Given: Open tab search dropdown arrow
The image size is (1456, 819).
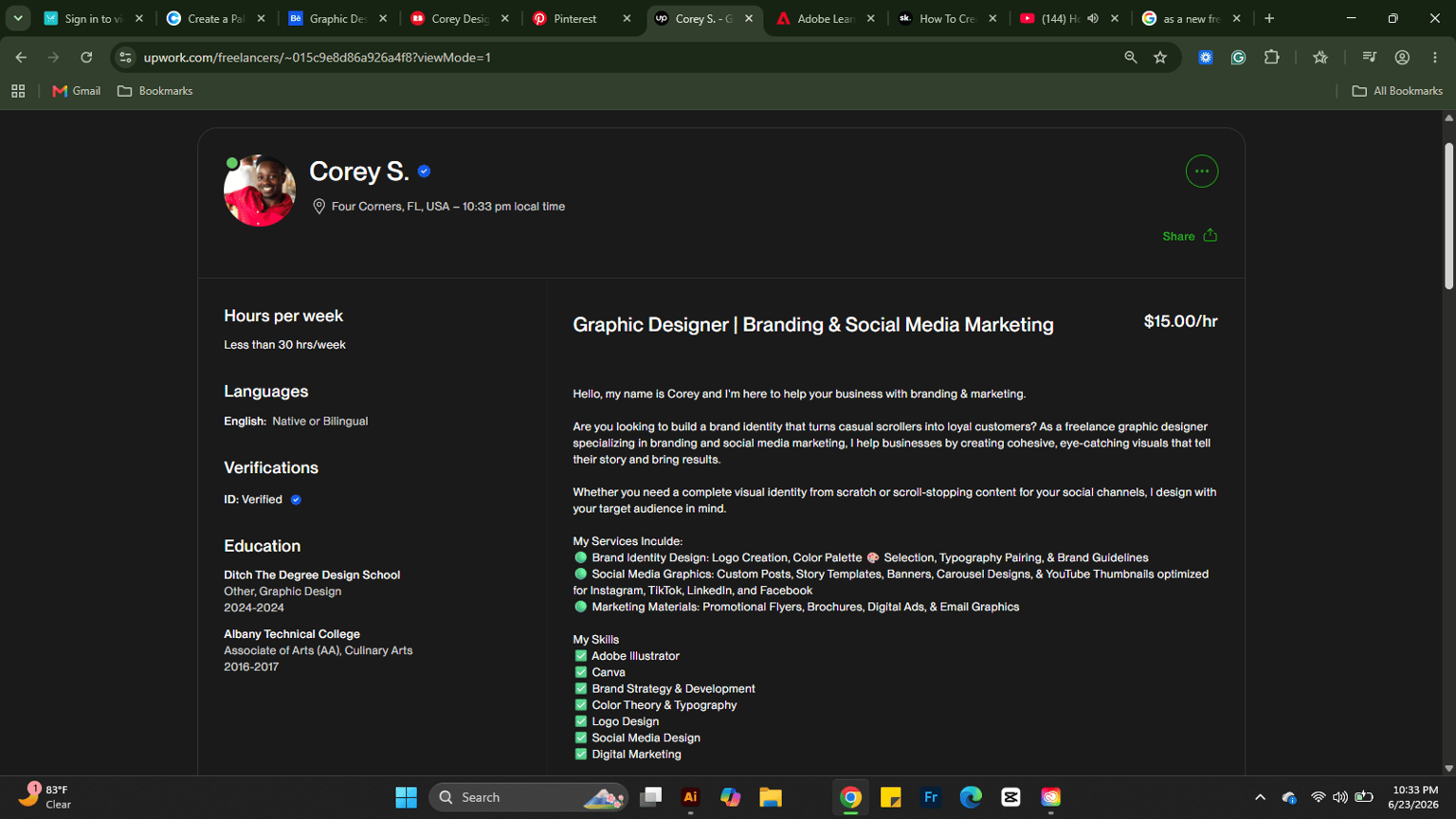Looking at the screenshot, I should (x=17, y=18).
